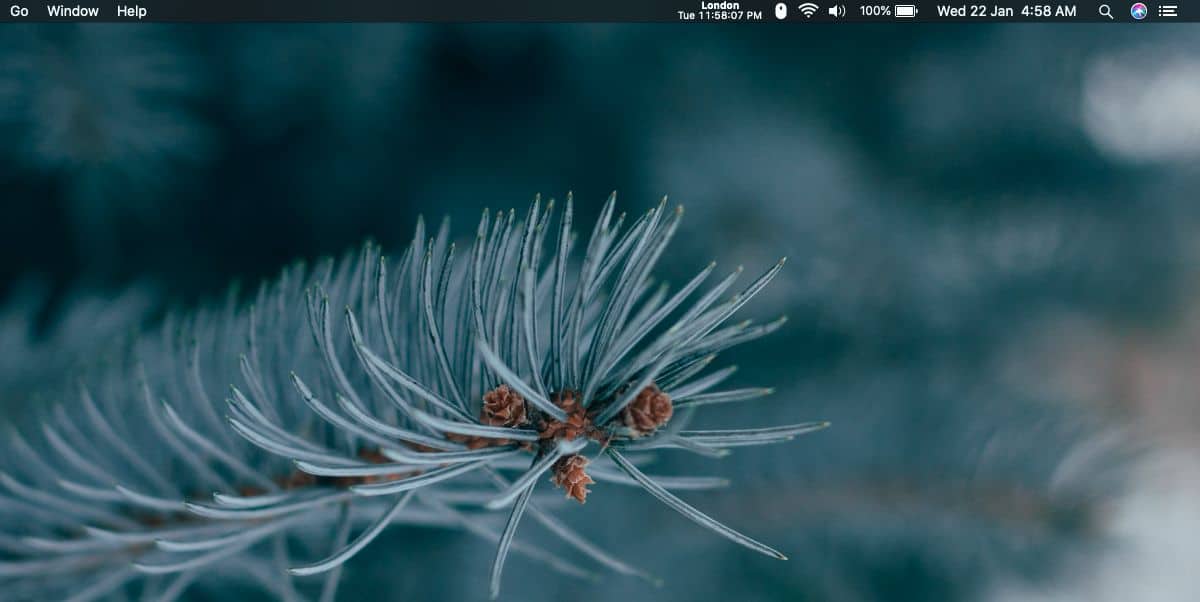The image size is (1200, 602).
Task: Click the 100% battery percentage text
Action: [873, 11]
